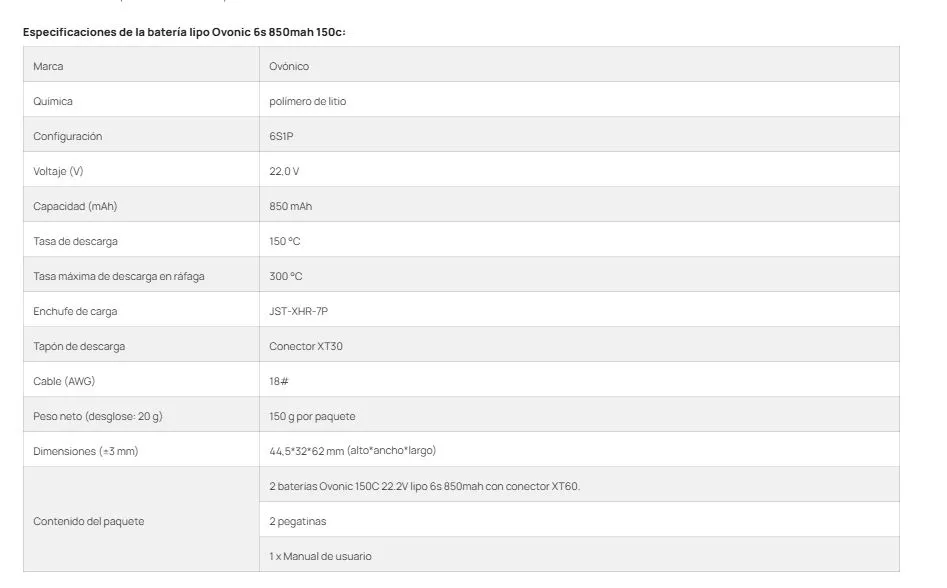Select the Marca label cell
The width and height of the screenshot is (947, 588).
click(141, 65)
